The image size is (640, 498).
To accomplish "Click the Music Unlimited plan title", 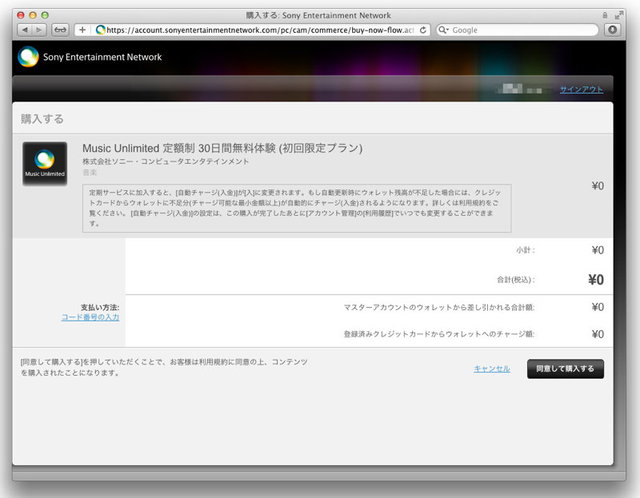I will [221, 148].
